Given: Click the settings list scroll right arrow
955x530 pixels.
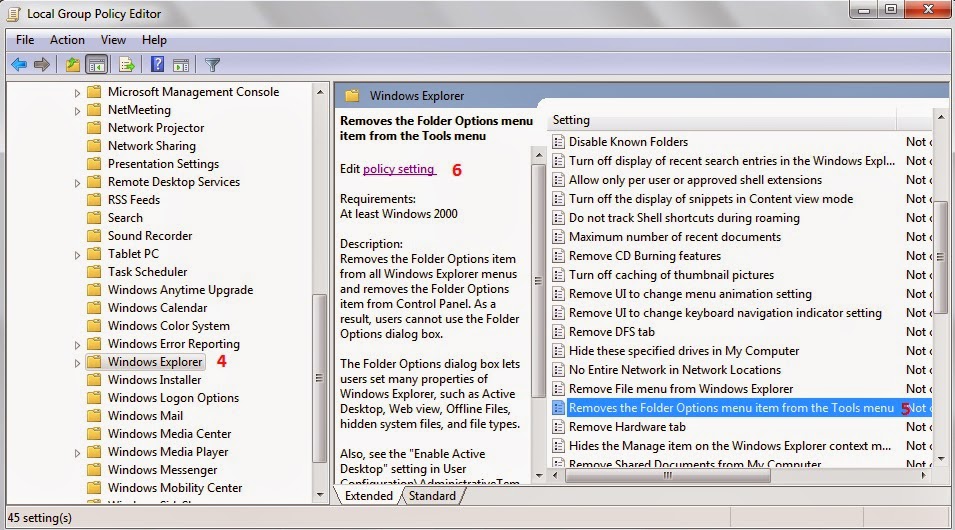Looking at the screenshot, I should click(925, 475).
